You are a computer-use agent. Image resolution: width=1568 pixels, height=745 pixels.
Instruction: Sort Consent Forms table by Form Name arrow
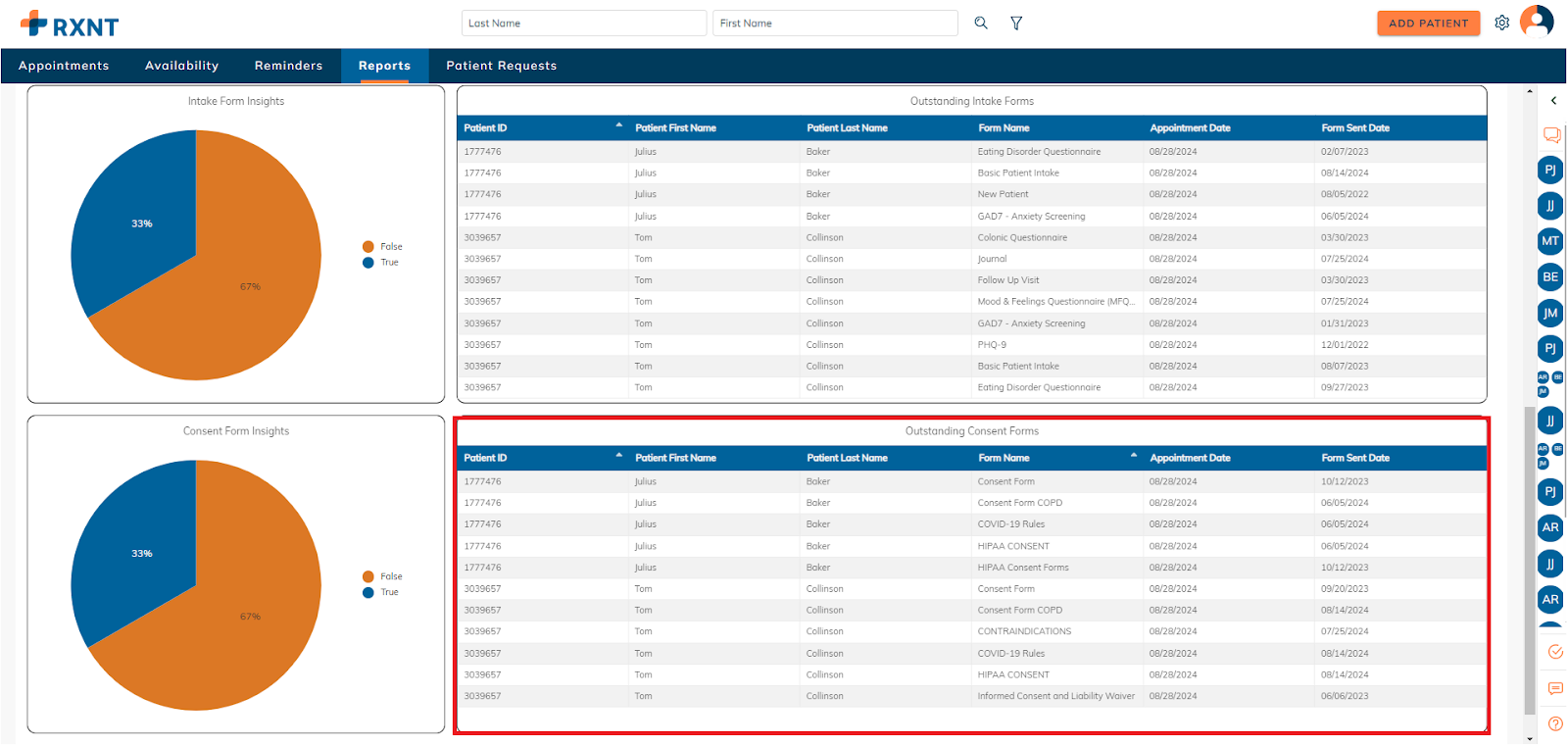1134,455
